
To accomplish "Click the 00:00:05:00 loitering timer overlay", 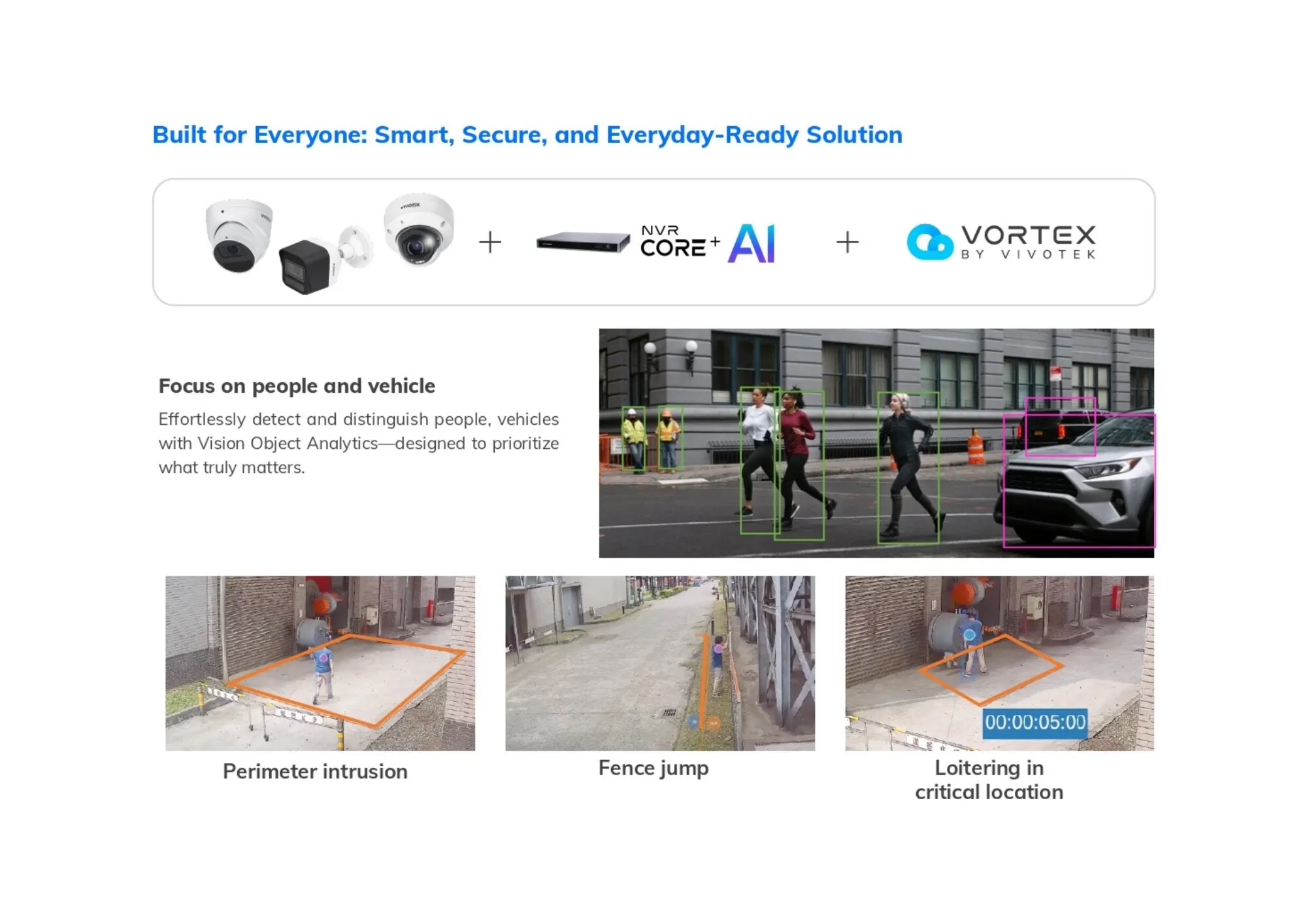I will [x=1036, y=723].
